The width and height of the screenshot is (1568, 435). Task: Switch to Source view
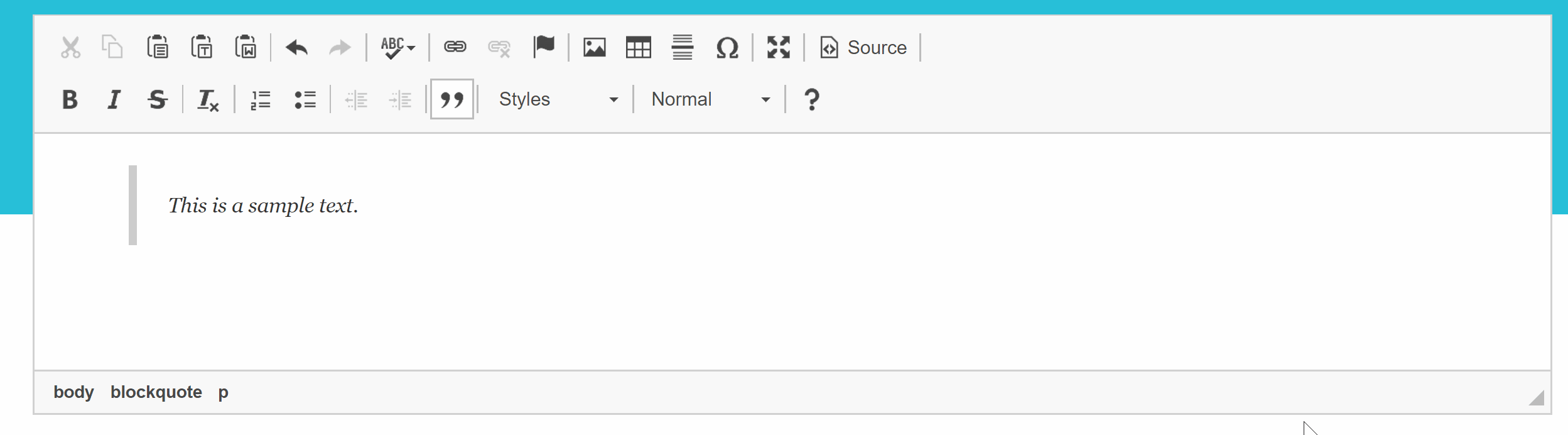[863, 47]
